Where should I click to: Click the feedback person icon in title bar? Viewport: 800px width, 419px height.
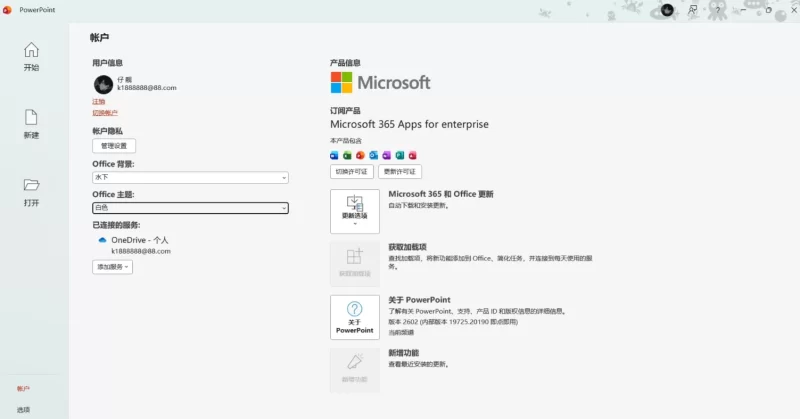click(692, 10)
